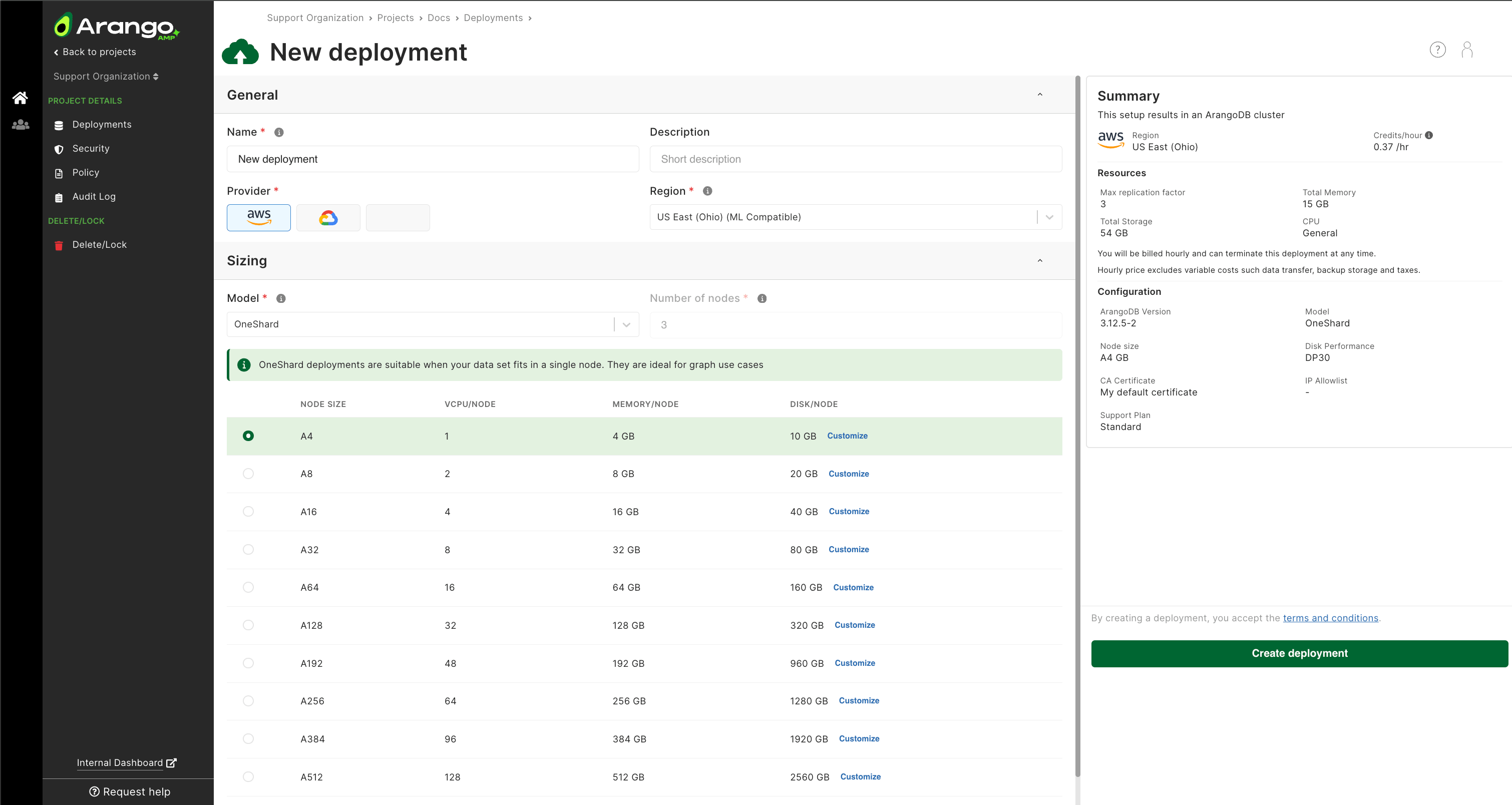Open Deployments in the sidebar
The height and width of the screenshot is (805, 1512).
[x=102, y=124]
